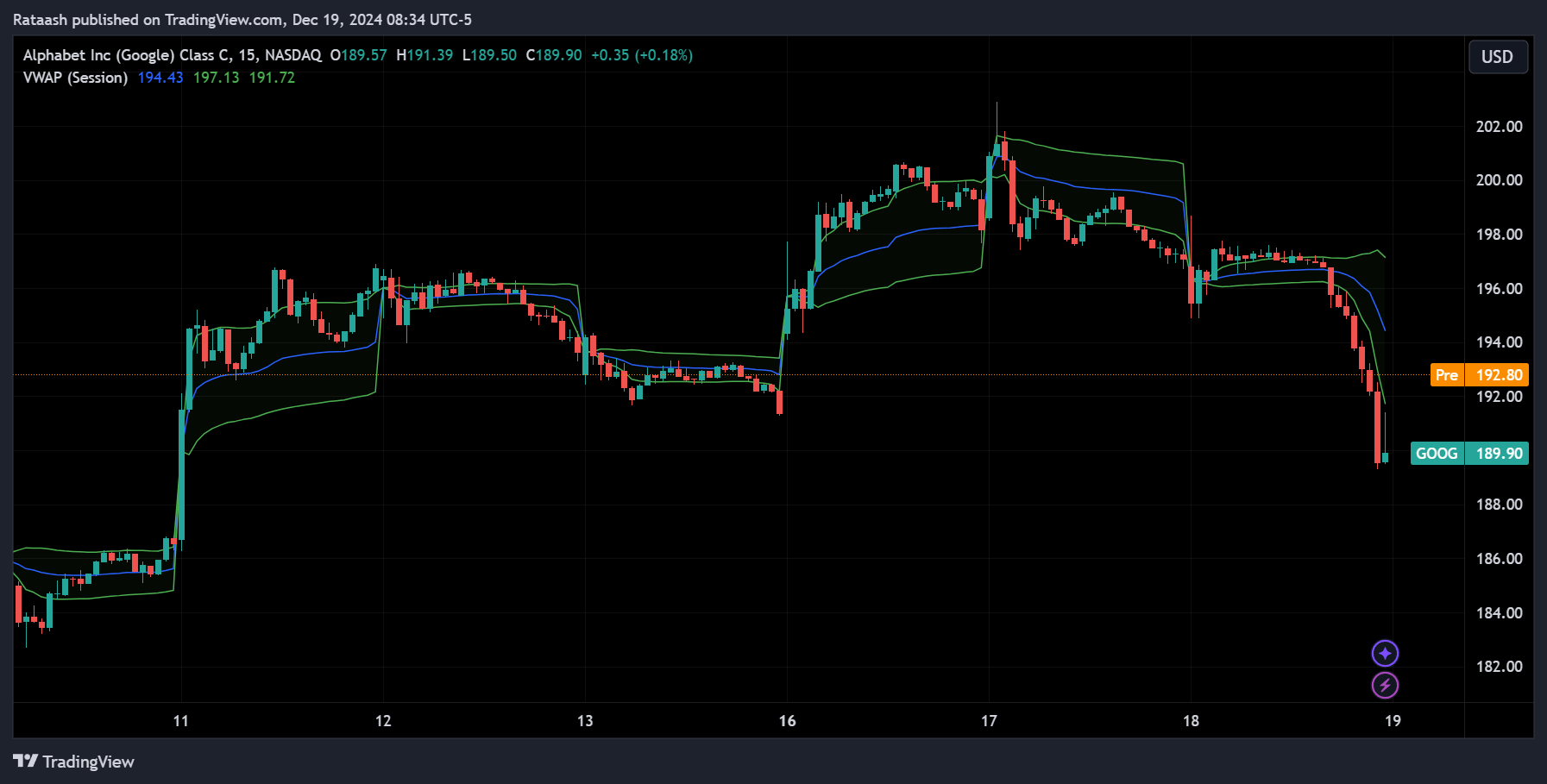Viewport: 1547px width, 784px height.
Task: Click the 196.00 price scale label
Action: point(1499,289)
